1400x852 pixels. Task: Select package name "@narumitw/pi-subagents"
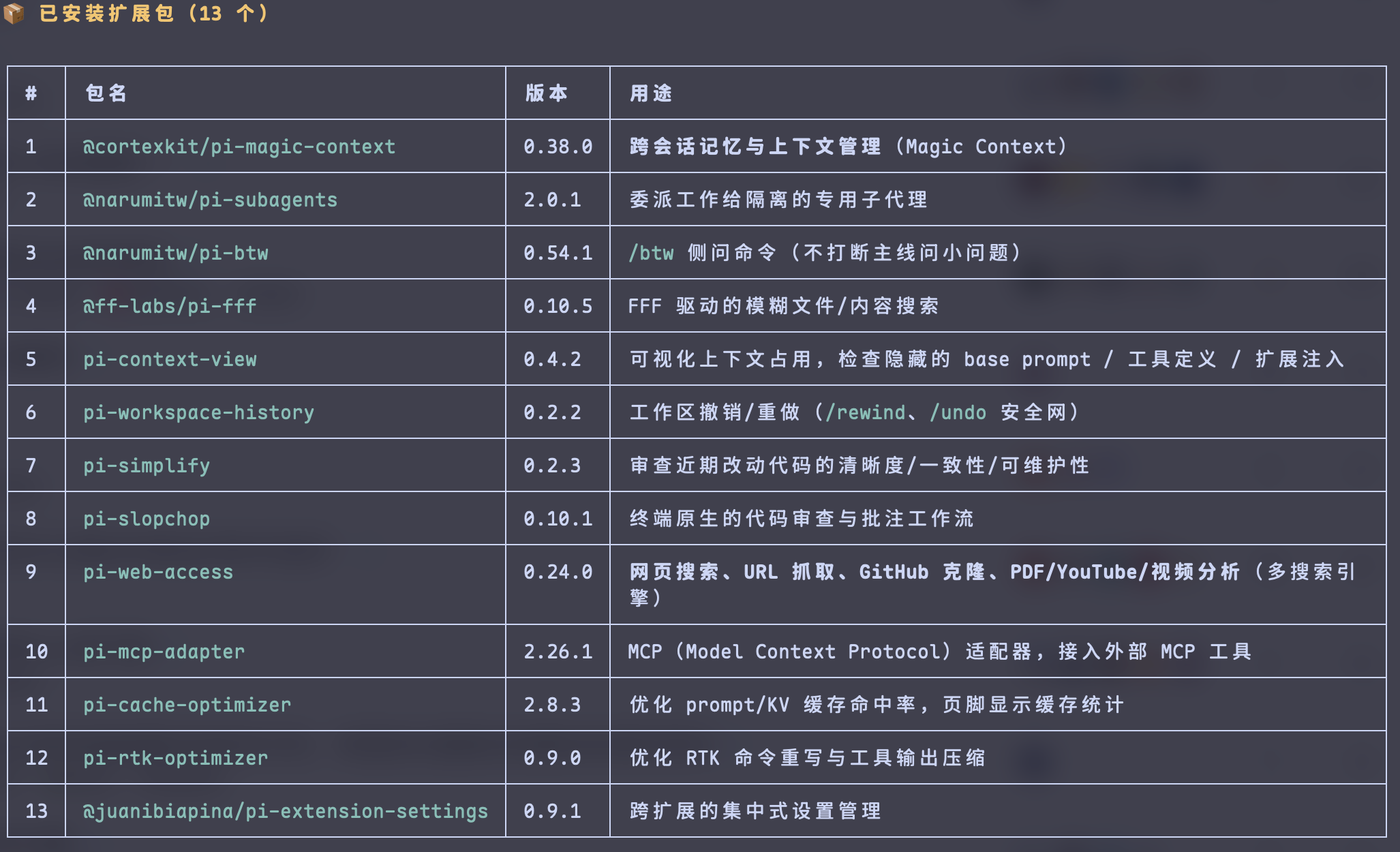(210, 200)
